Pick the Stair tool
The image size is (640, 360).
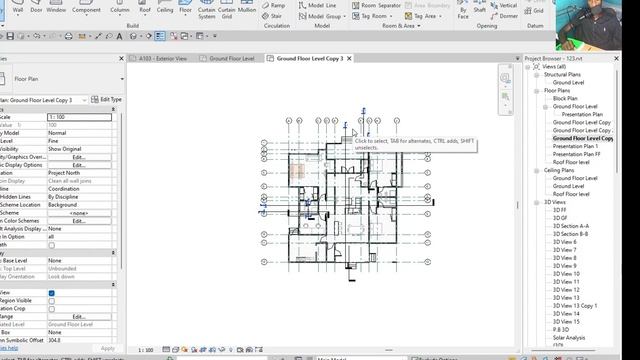(272, 16)
